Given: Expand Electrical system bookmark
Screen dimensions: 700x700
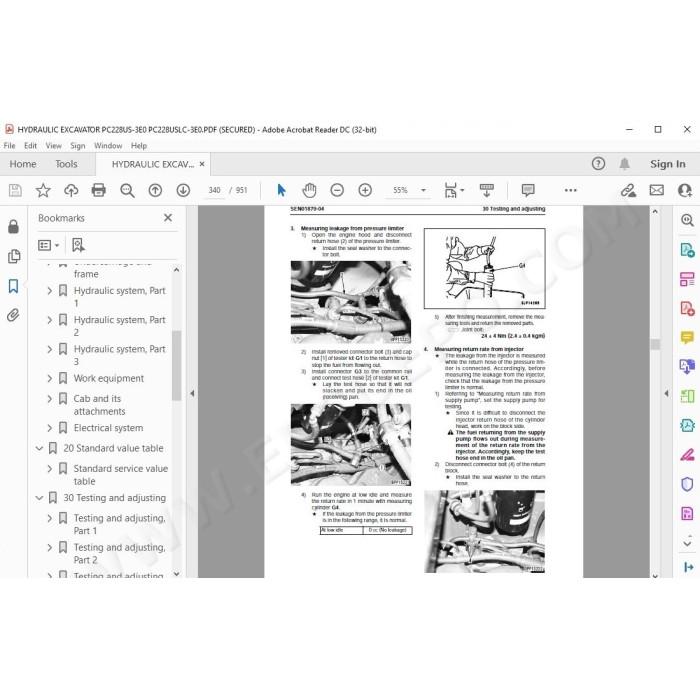Looking at the screenshot, I should point(50,428).
